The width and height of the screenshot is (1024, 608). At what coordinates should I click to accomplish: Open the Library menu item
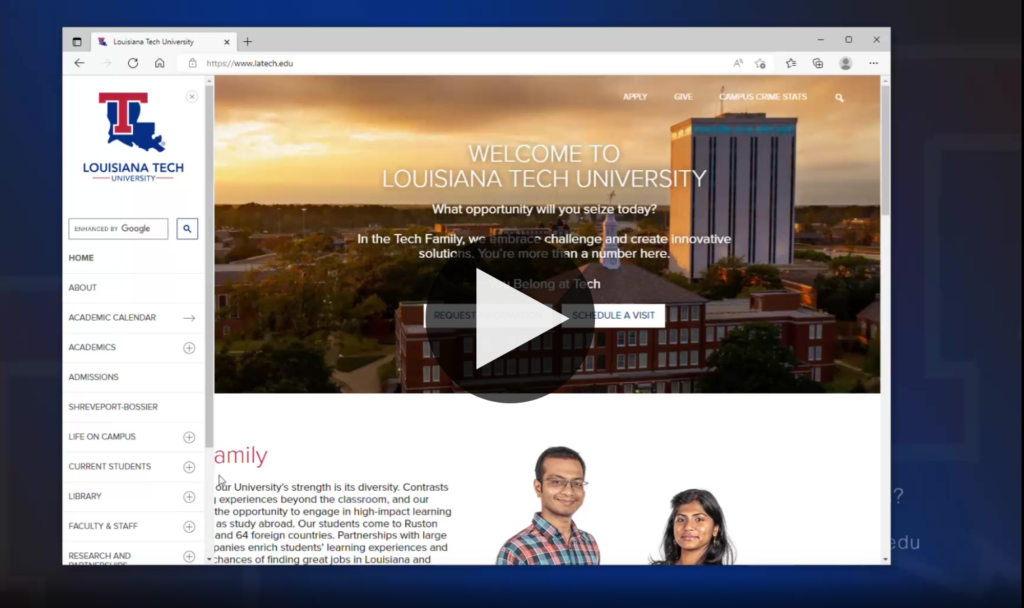pyautogui.click(x=85, y=496)
